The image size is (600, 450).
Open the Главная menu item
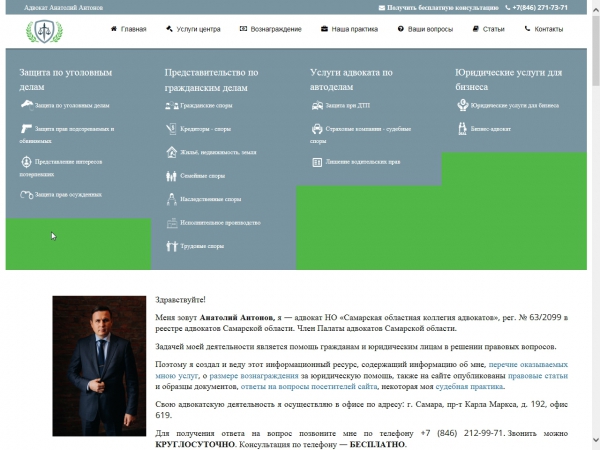134,29
